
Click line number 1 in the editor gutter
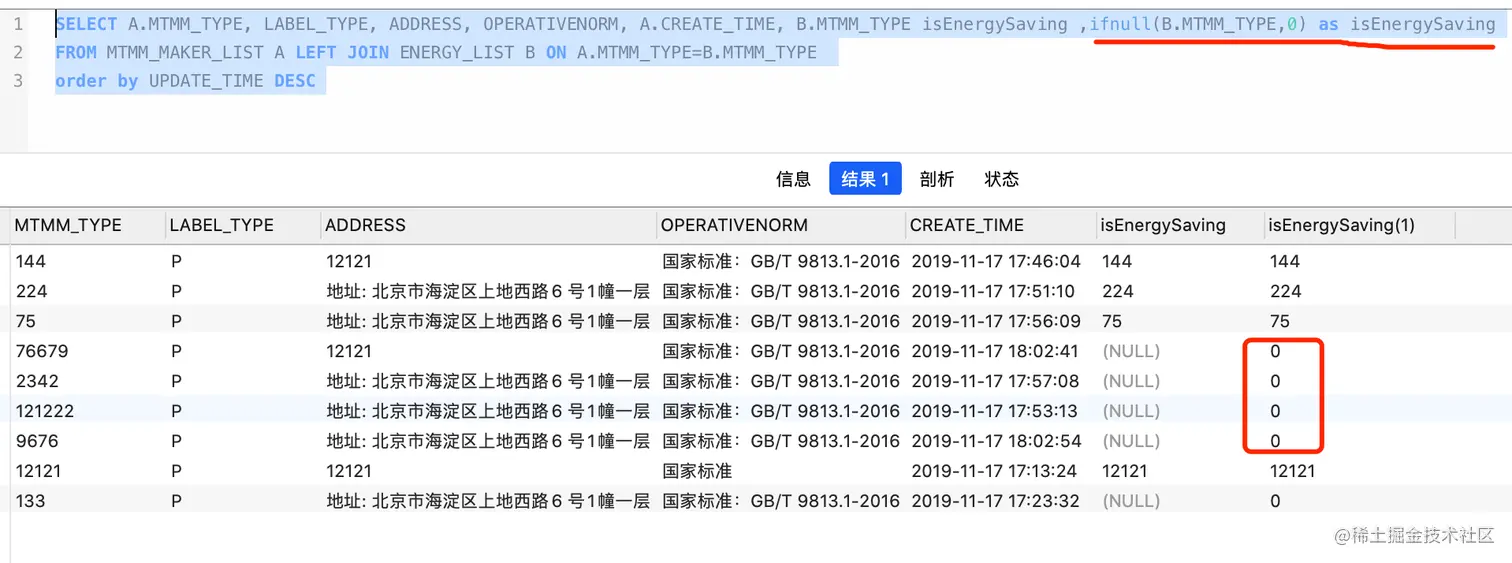point(18,24)
